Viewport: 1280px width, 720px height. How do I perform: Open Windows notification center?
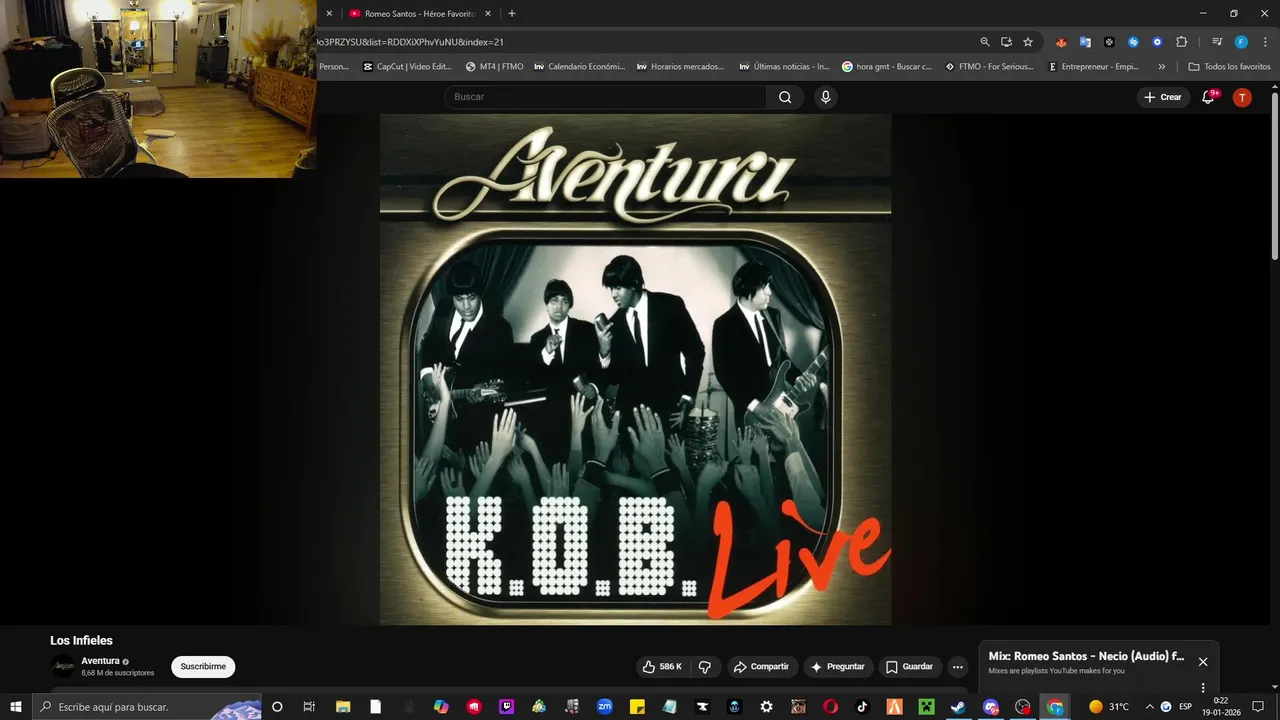click(1258, 707)
